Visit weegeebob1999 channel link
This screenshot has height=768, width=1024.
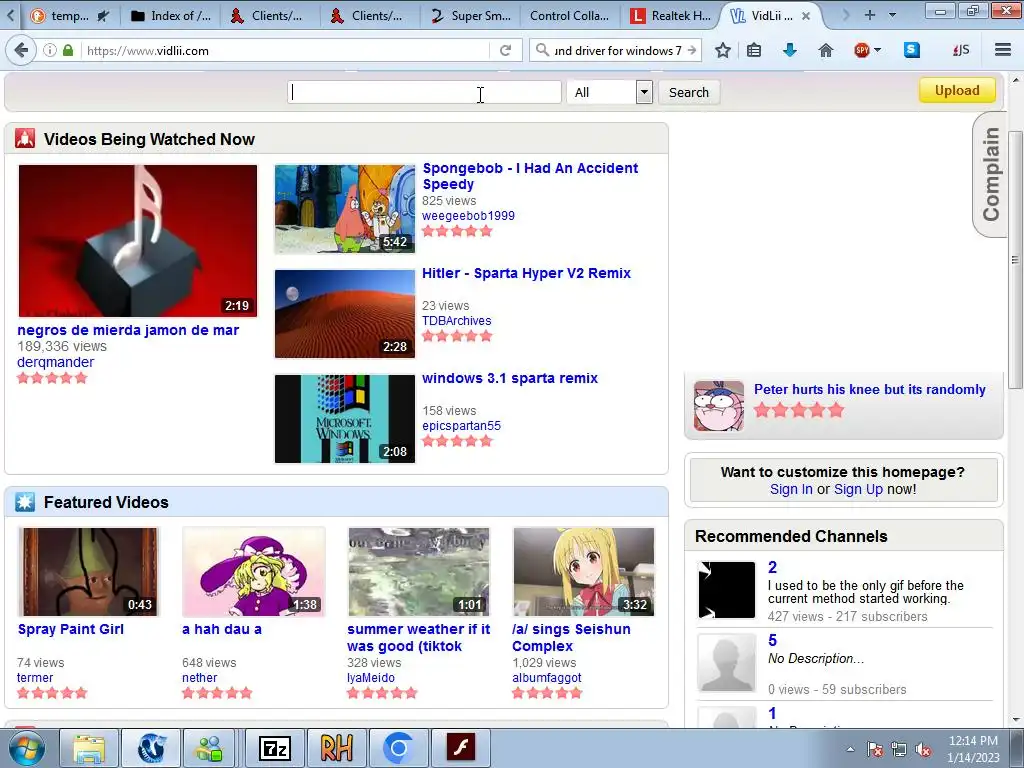468,216
